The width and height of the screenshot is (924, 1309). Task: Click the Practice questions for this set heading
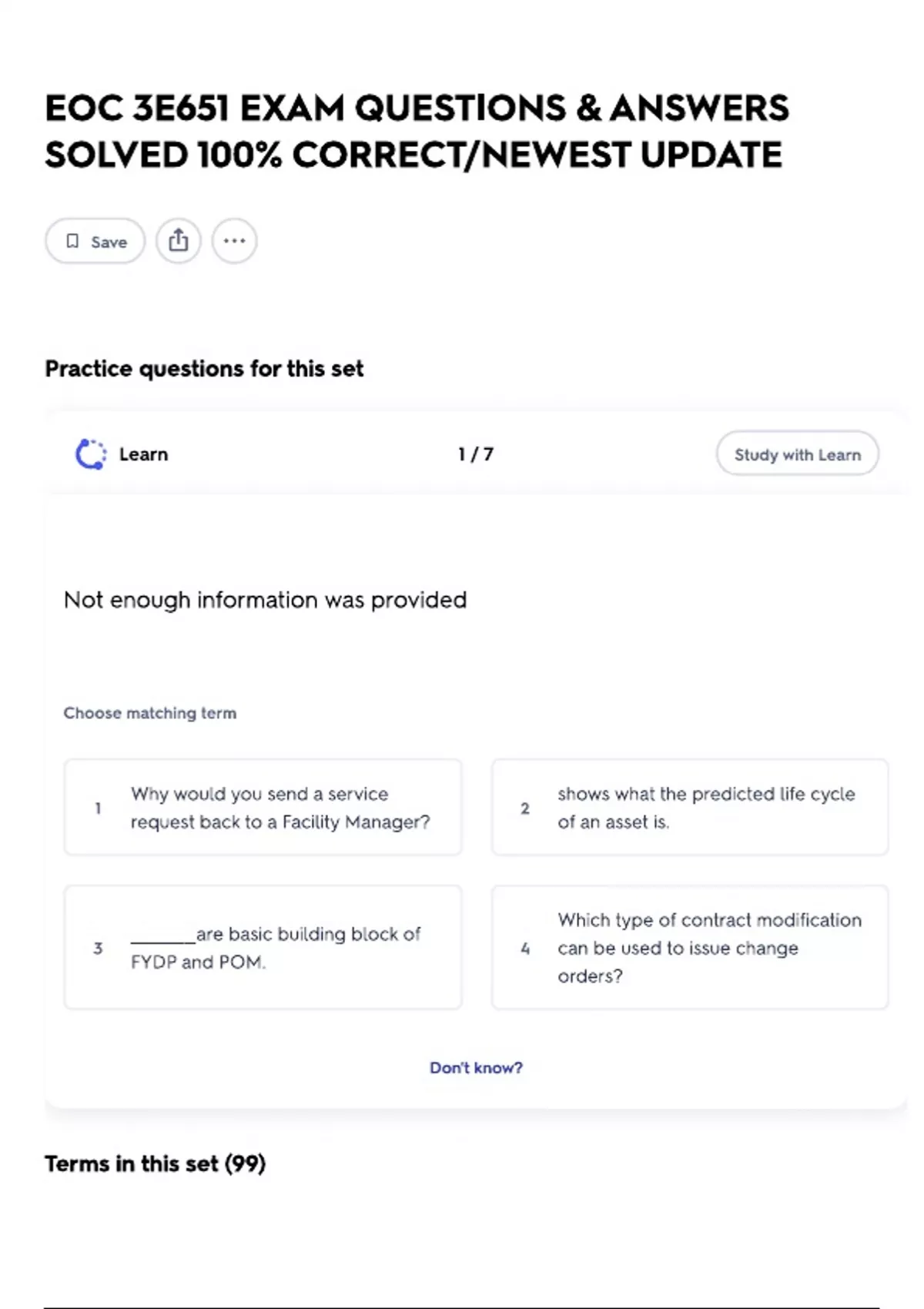(204, 369)
